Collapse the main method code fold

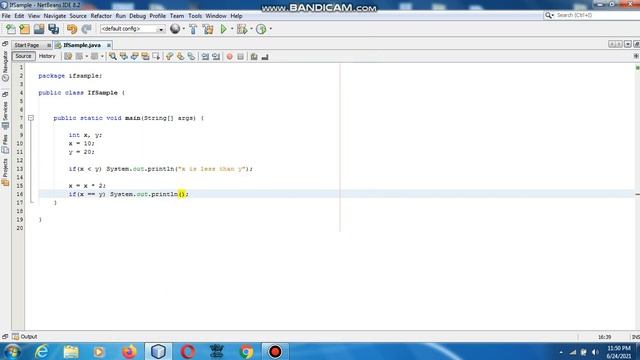[31, 118]
